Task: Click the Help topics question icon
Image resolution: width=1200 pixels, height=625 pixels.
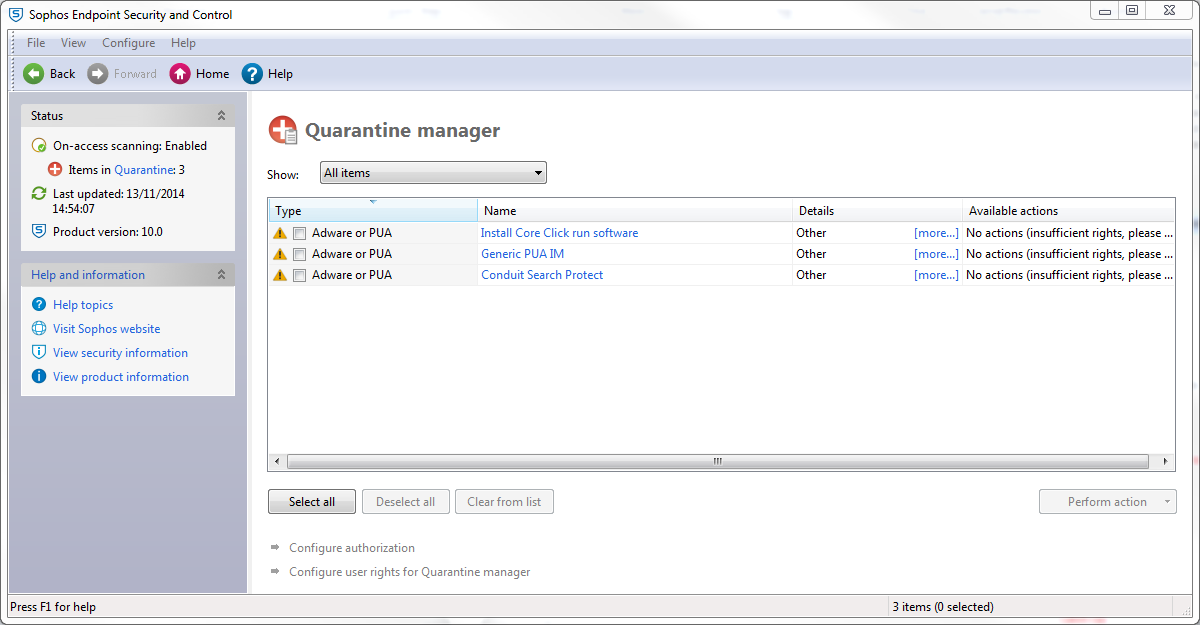Action: tap(39, 305)
